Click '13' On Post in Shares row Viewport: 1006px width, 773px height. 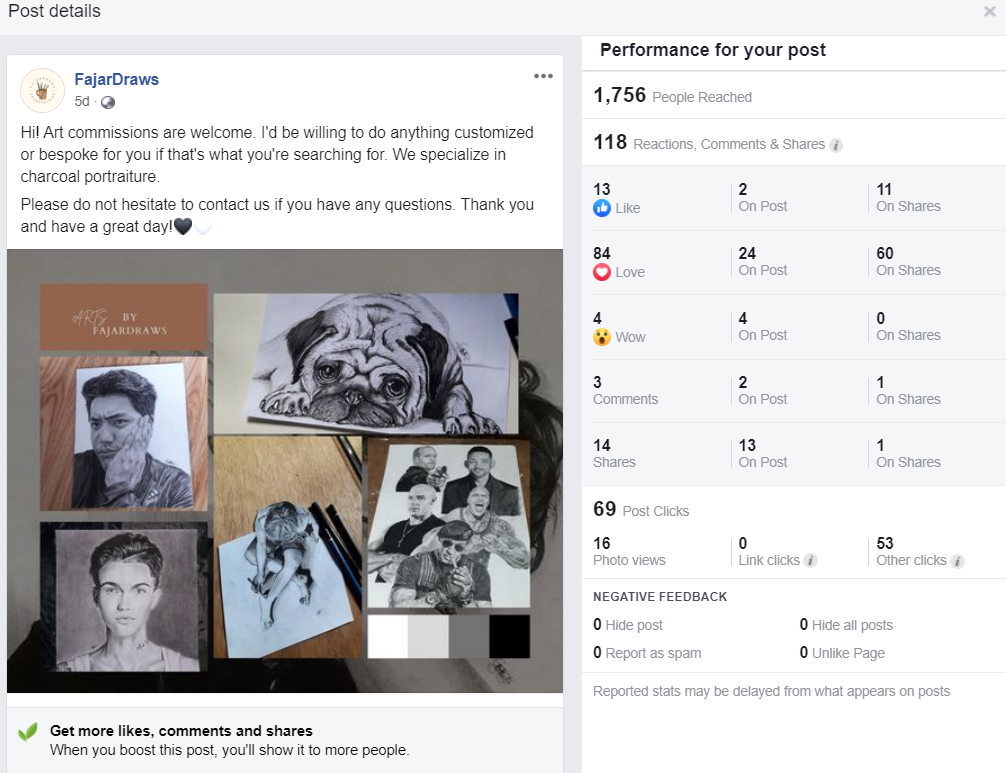click(747, 445)
